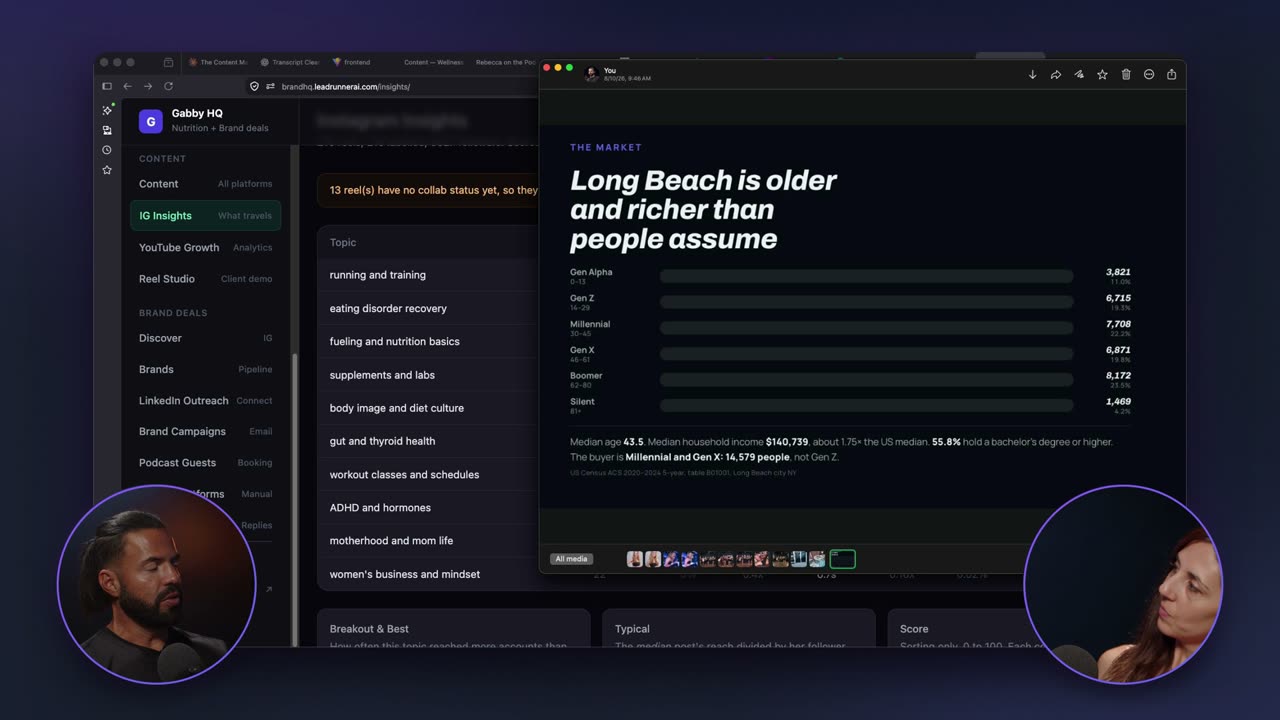Reload the page with the browser refresh icon
This screenshot has width=1280, height=720.
tap(168, 87)
